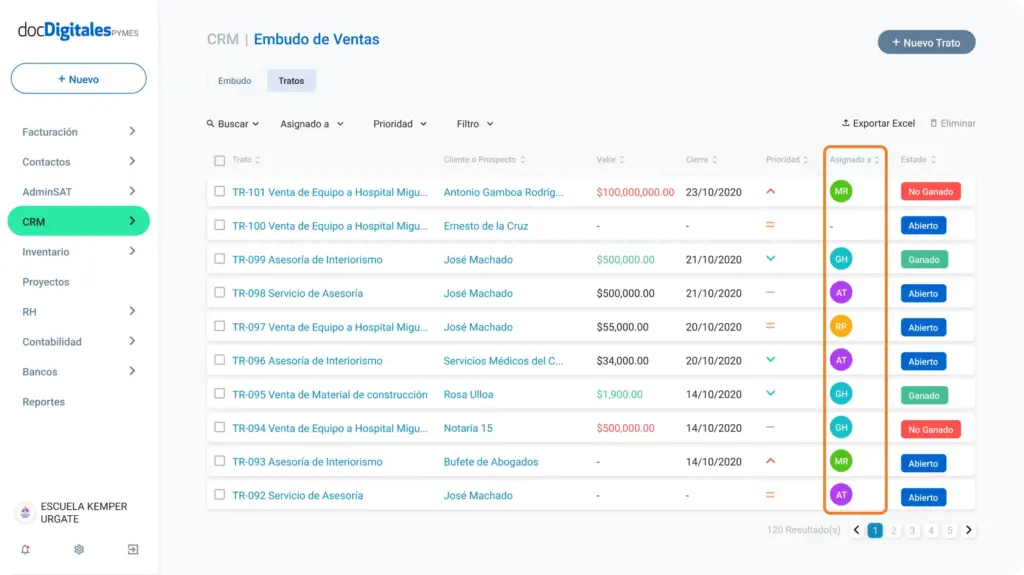
Task: Click the RP avatar in TR-097 row
Action: coord(841,326)
